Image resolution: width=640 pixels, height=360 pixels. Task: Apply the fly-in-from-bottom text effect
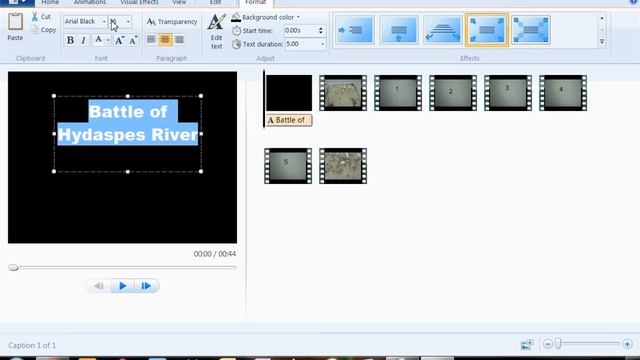399,30
